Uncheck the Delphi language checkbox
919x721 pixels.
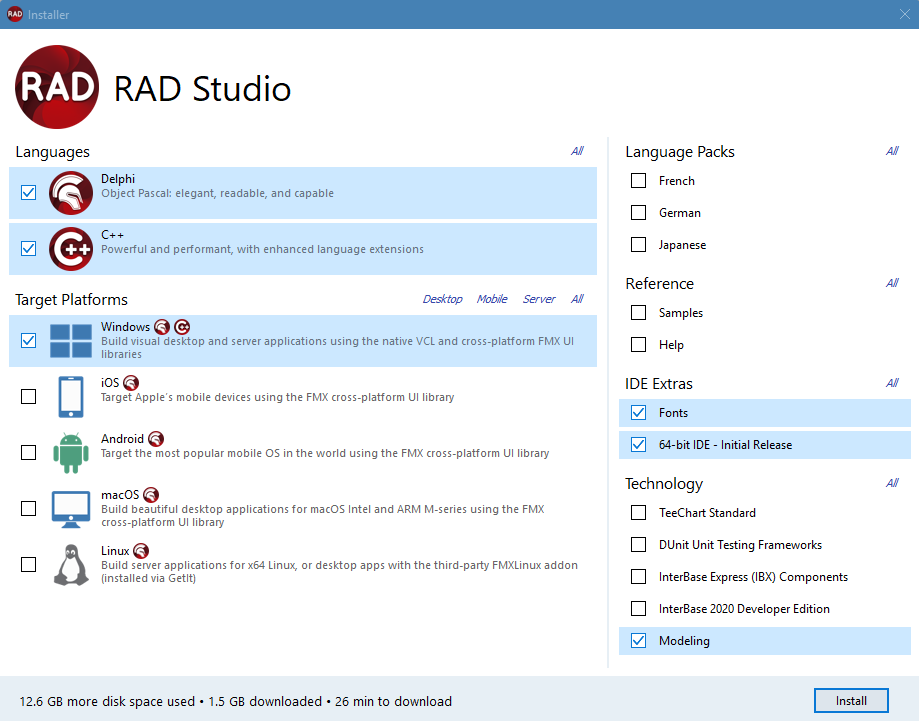pyautogui.click(x=28, y=192)
